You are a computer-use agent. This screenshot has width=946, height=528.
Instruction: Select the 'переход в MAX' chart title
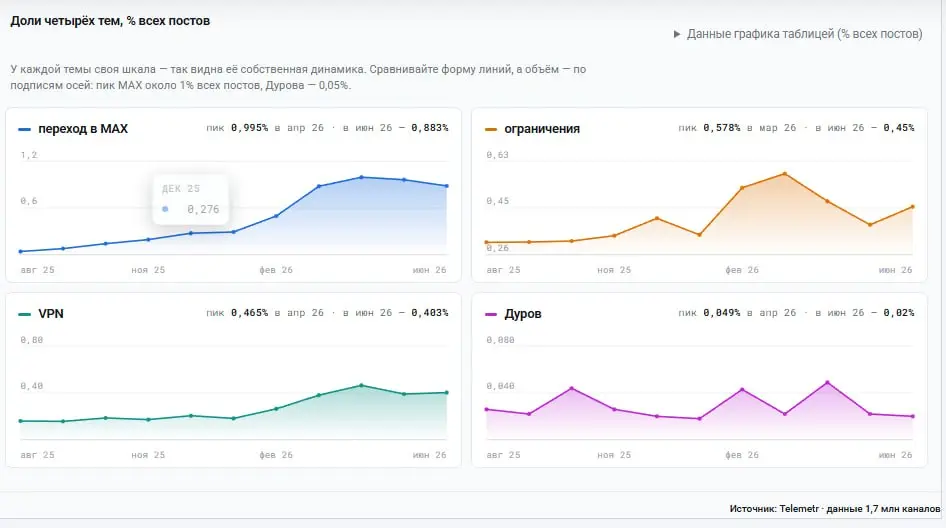(x=83, y=129)
